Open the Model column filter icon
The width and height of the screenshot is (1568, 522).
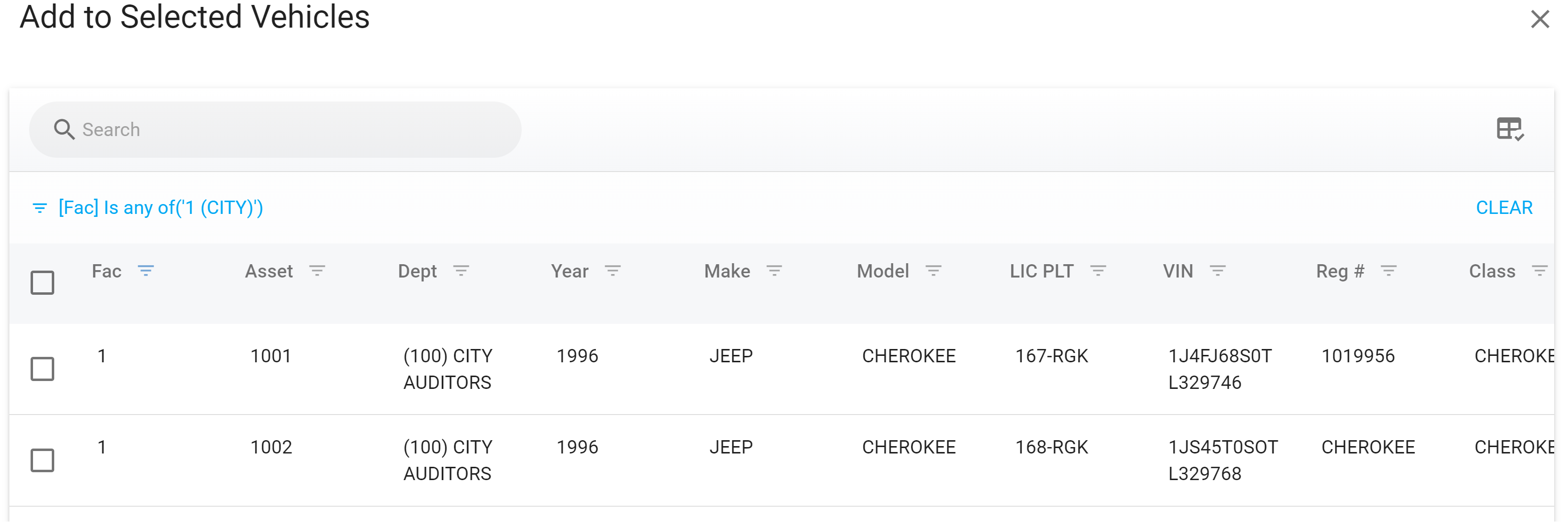[934, 271]
